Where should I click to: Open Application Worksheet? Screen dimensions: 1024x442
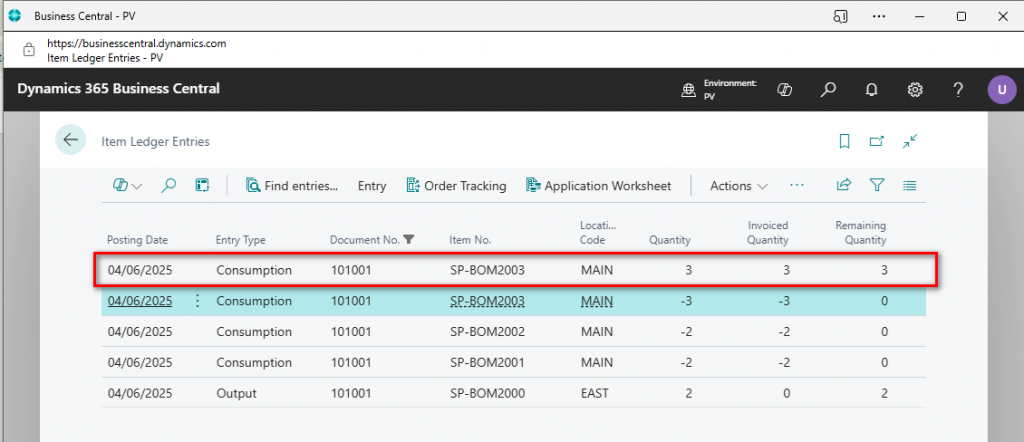[598, 185]
